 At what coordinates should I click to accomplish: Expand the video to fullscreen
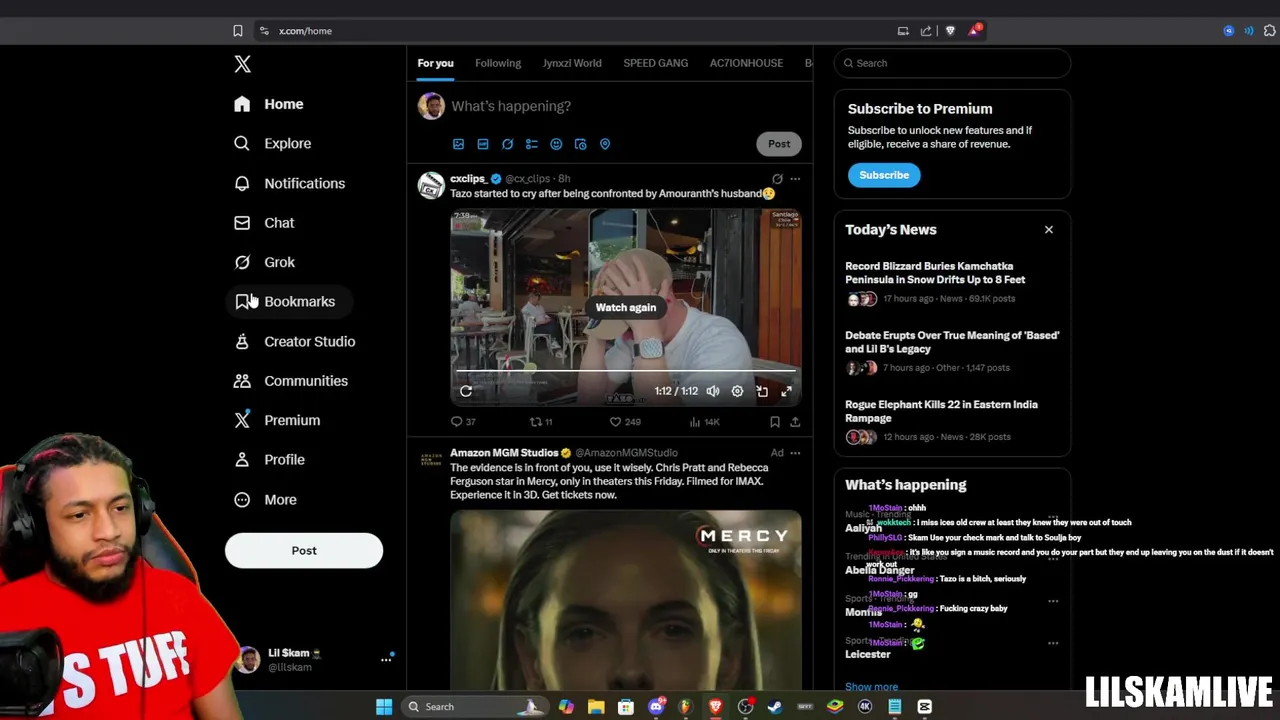point(786,391)
